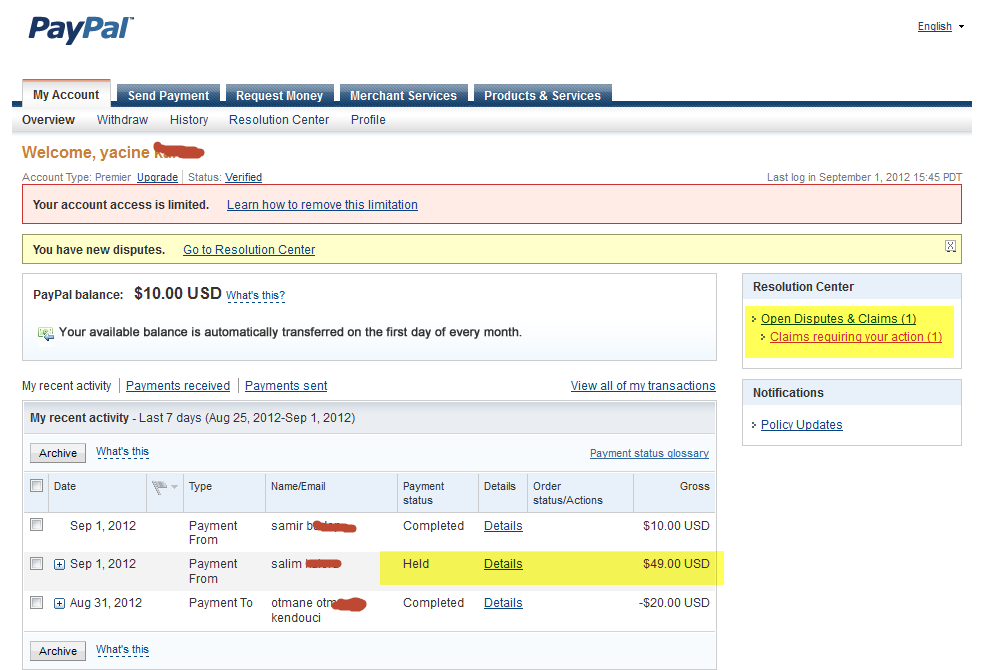Open the English language dropdown arrow

pos(961,26)
